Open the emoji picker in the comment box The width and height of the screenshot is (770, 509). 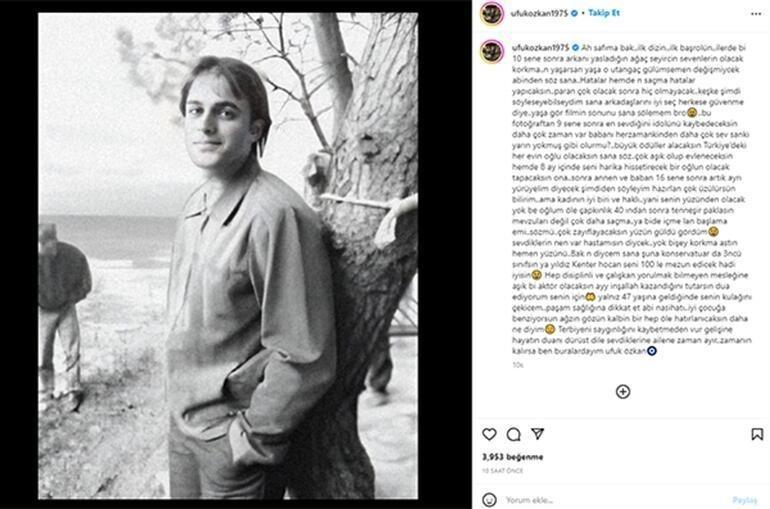489,499
